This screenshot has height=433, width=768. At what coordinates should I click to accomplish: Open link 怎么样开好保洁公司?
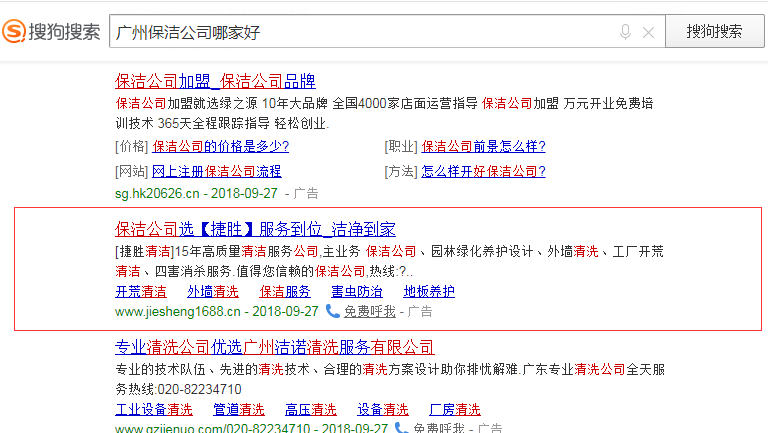tap(483, 171)
